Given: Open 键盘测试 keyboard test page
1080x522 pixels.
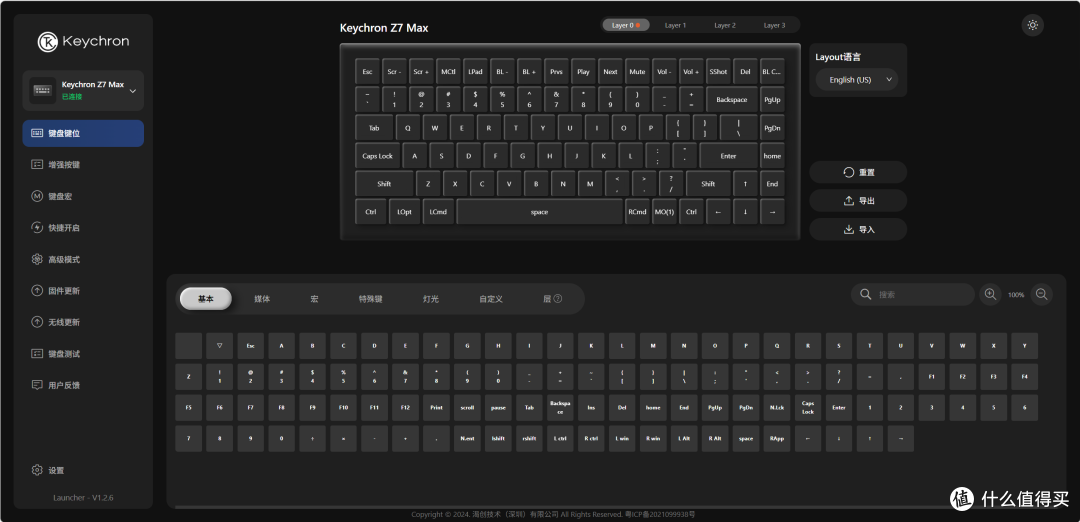Looking at the screenshot, I should coord(83,353).
